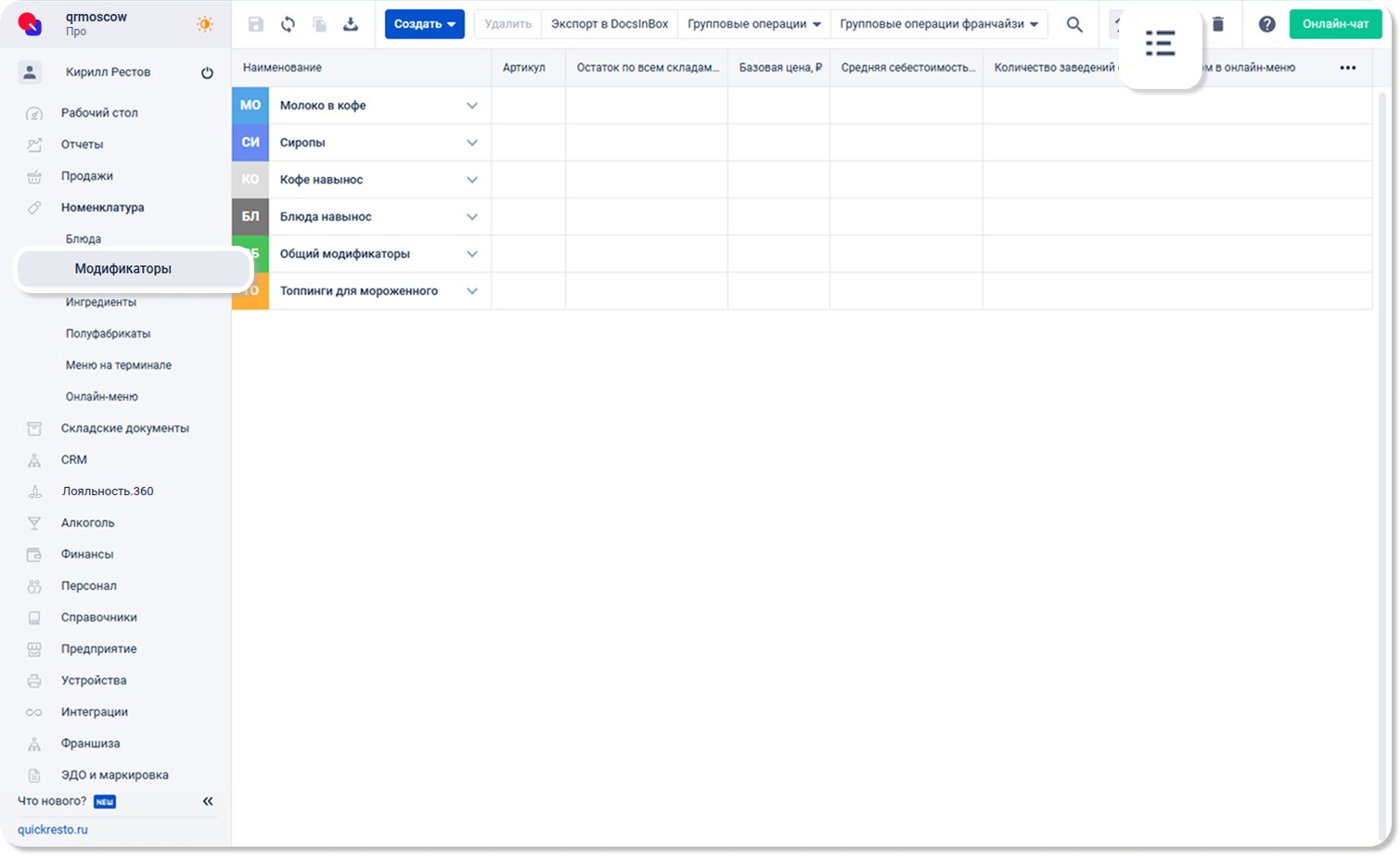Click the power logout icon
This screenshot has height=855, width=1400.
coord(207,73)
